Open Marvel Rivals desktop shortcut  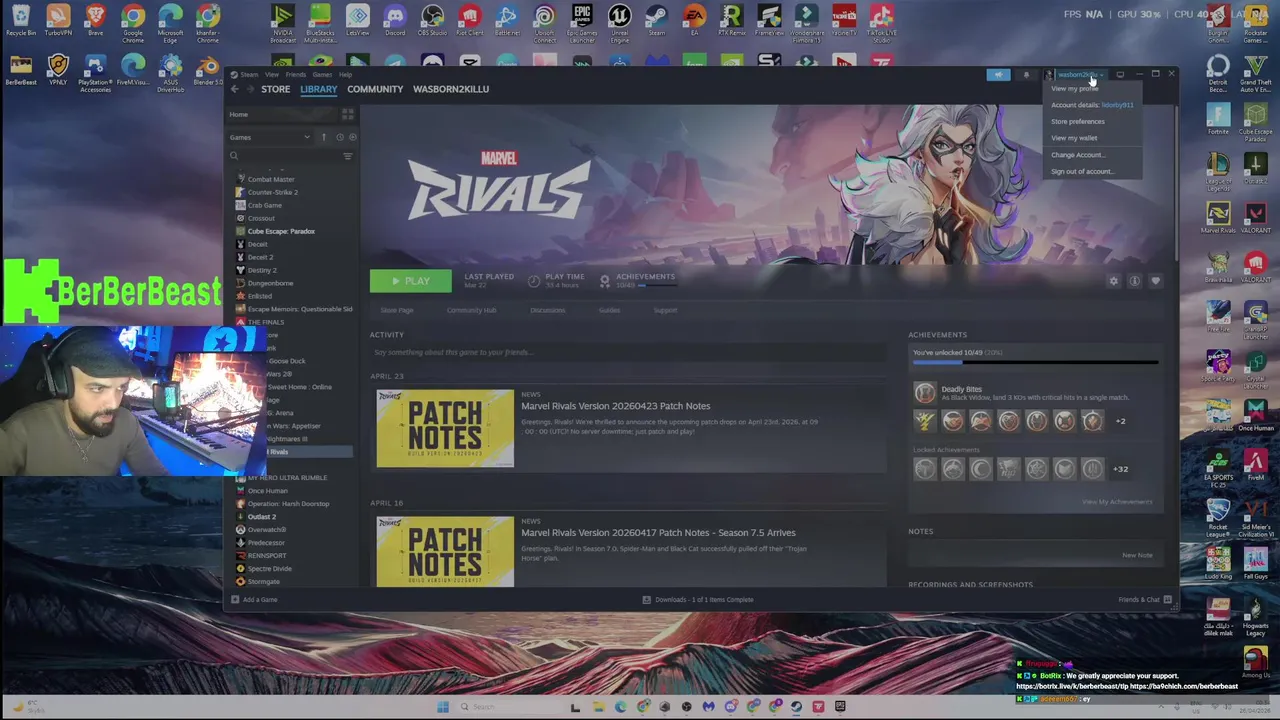tap(1218, 215)
